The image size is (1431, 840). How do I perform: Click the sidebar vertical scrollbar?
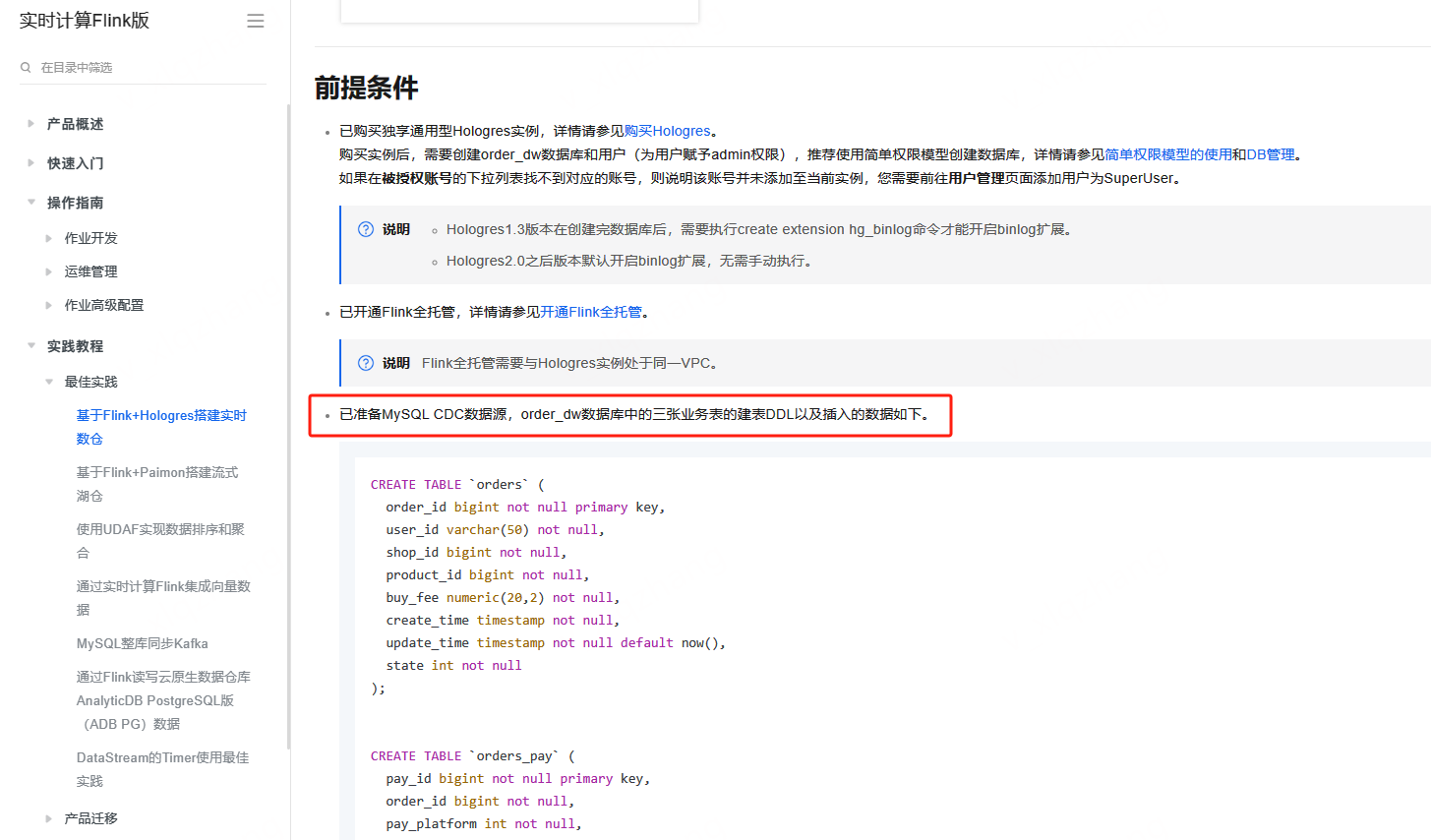coord(288,426)
